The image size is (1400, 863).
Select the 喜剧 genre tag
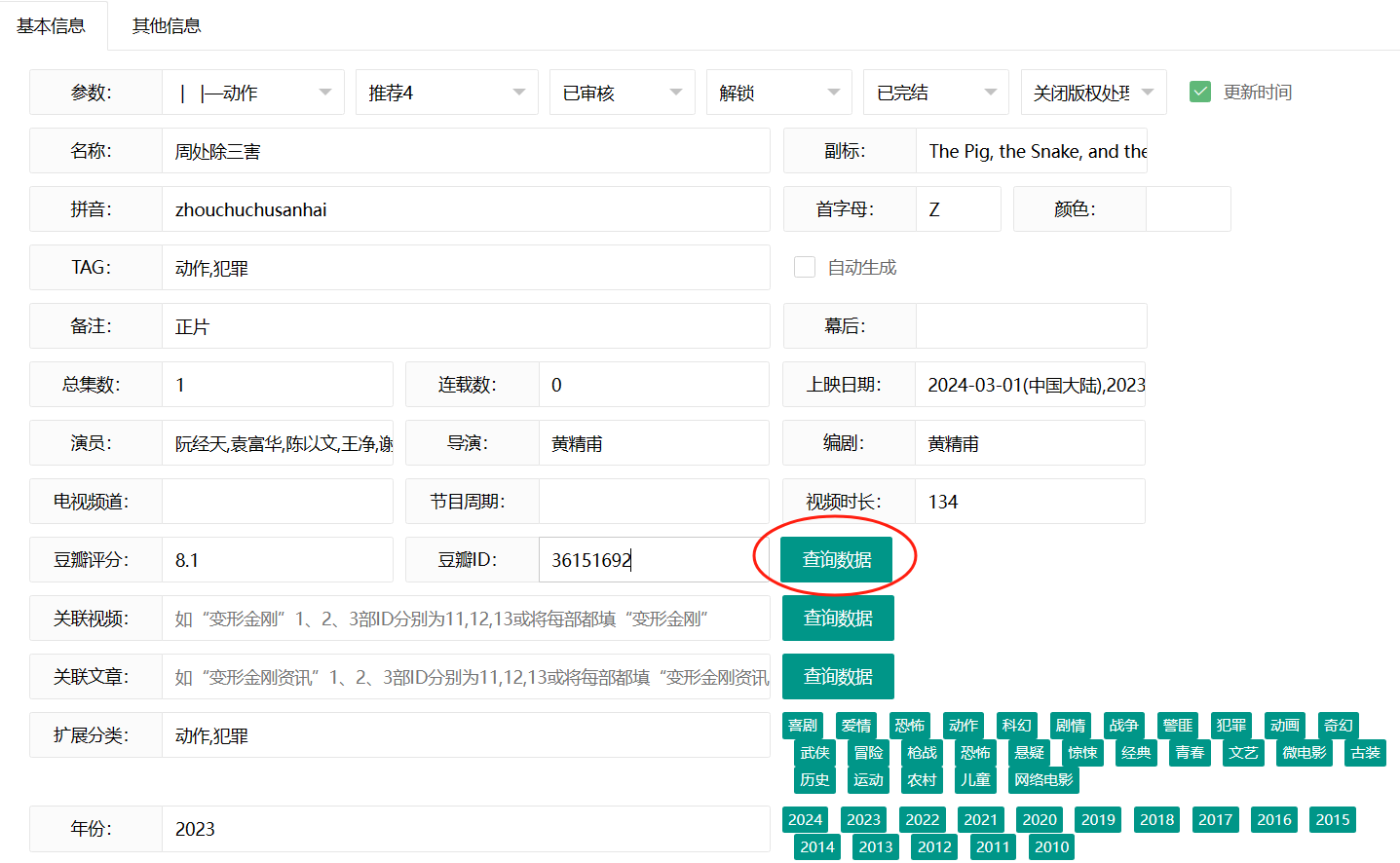803,726
